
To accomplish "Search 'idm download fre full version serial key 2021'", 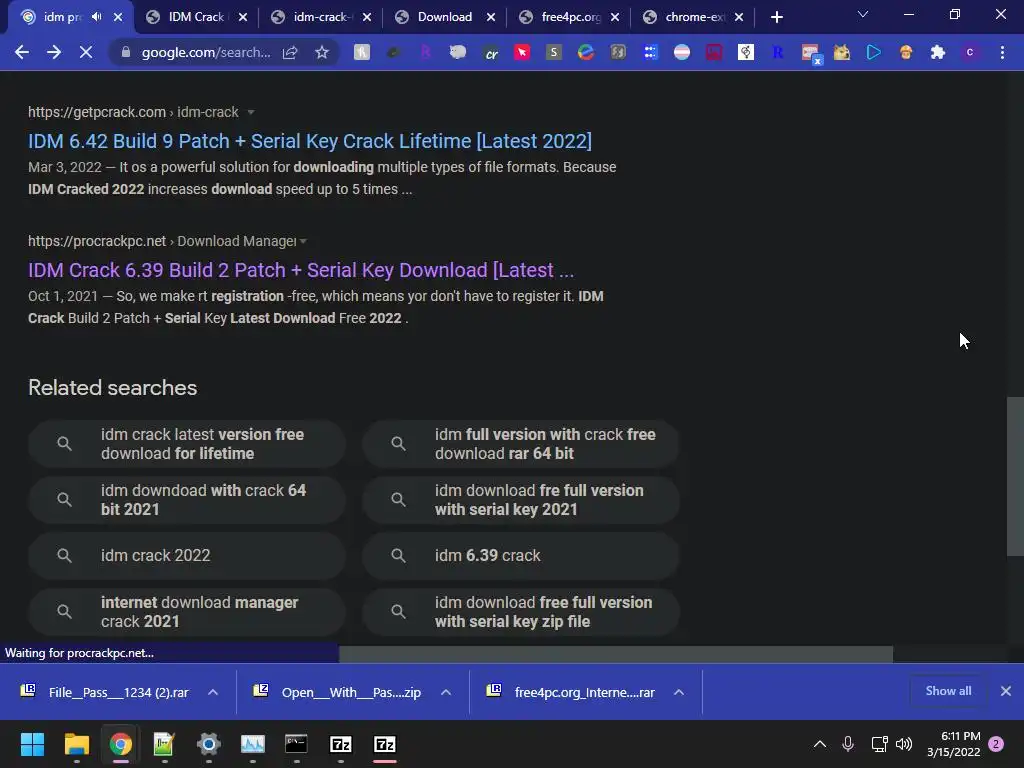I will (520, 500).
